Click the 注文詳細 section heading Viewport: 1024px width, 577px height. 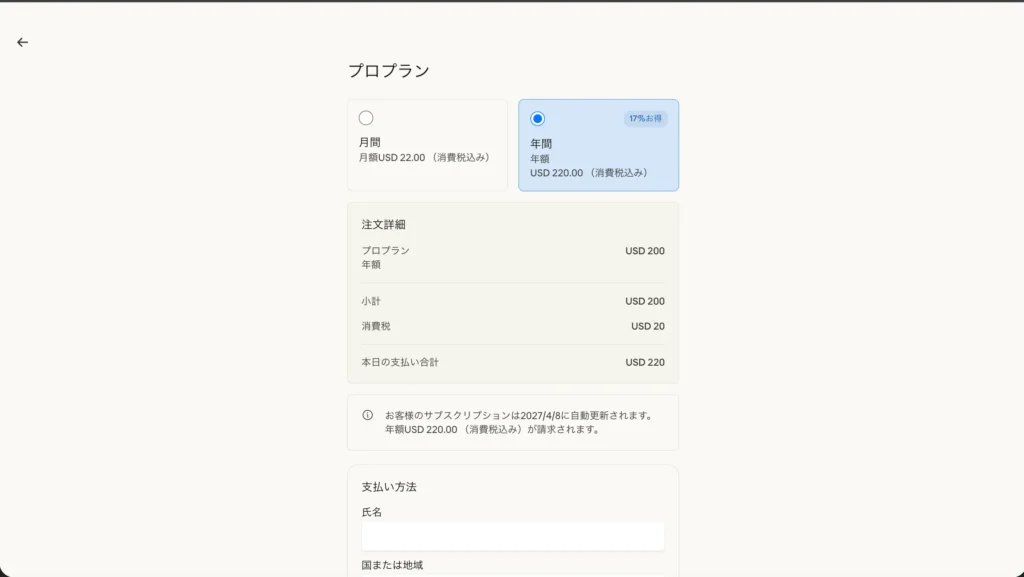(383, 225)
